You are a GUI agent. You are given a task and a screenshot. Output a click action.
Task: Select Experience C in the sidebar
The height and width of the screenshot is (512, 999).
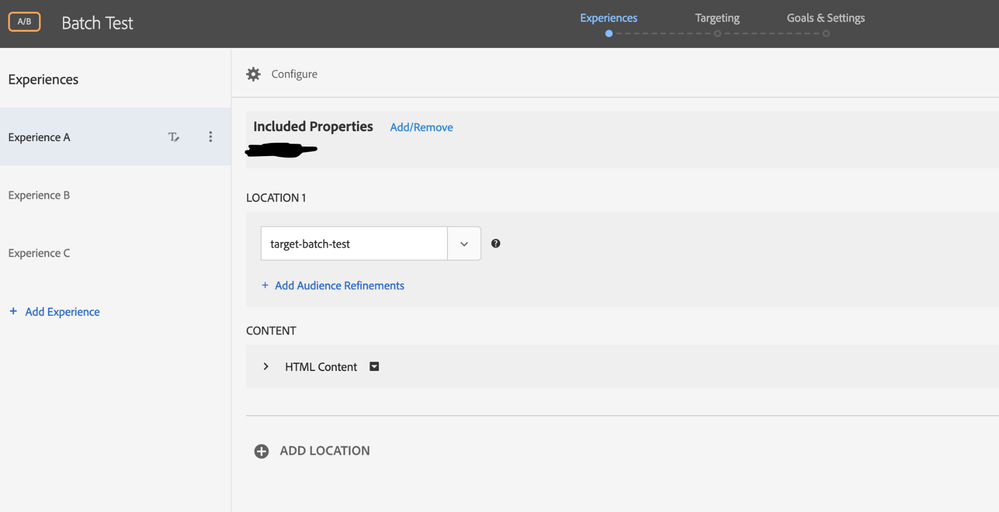click(39, 253)
